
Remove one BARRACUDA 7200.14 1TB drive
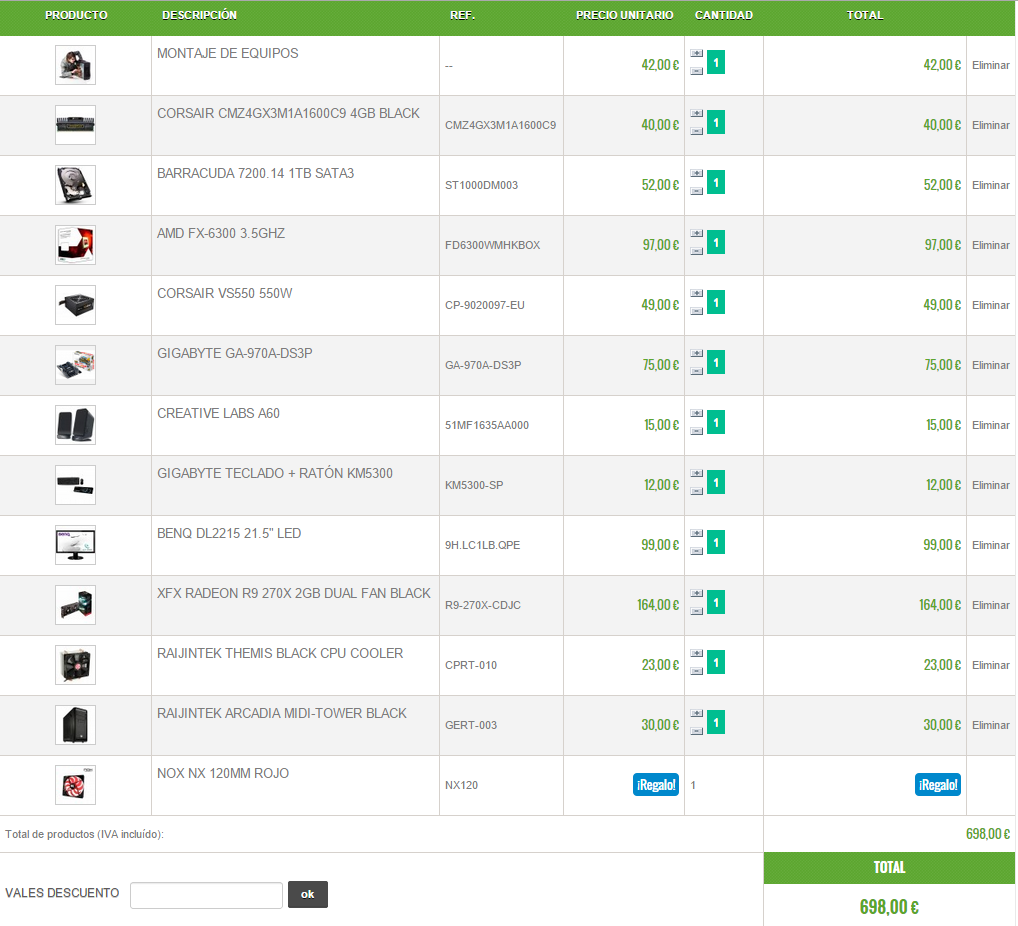click(x=697, y=191)
